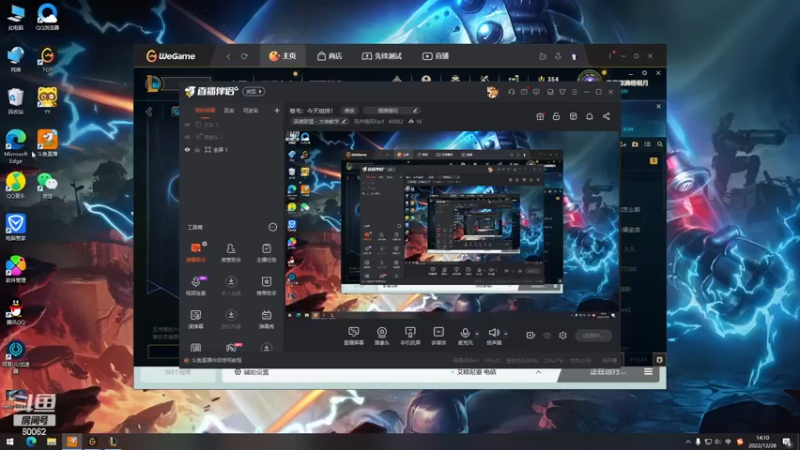Edit the game category 英雄联盟 tag
The image size is (800, 450).
319,121
